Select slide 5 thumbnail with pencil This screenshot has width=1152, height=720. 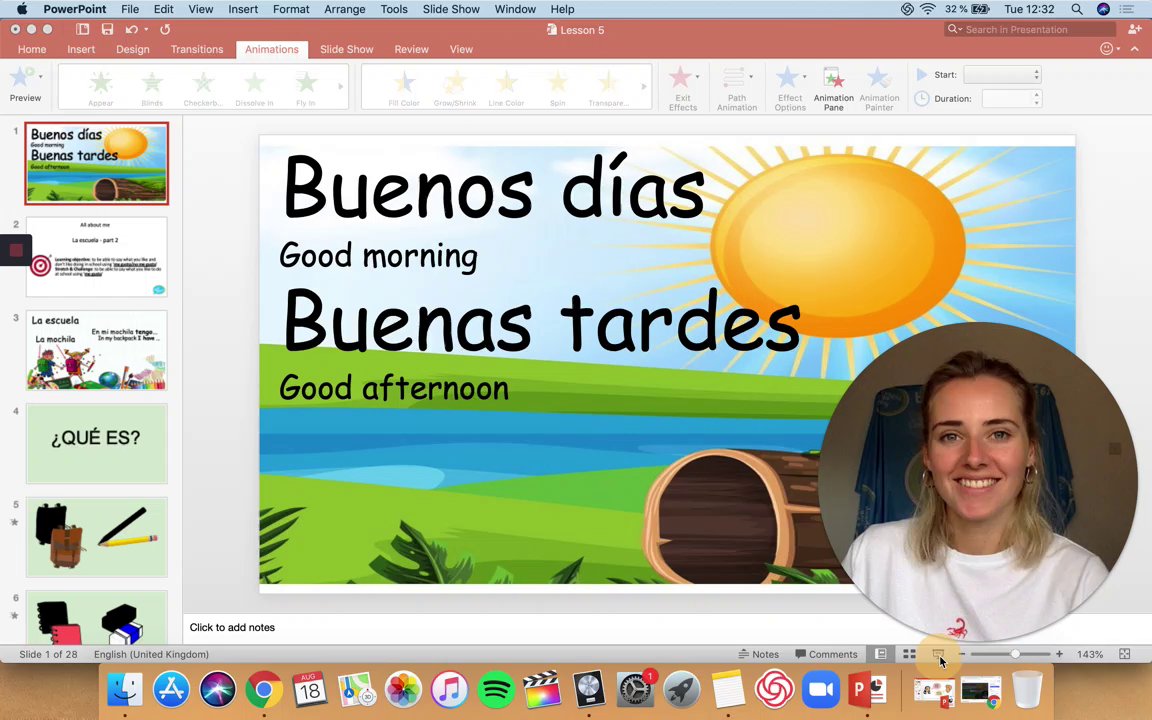point(96,536)
